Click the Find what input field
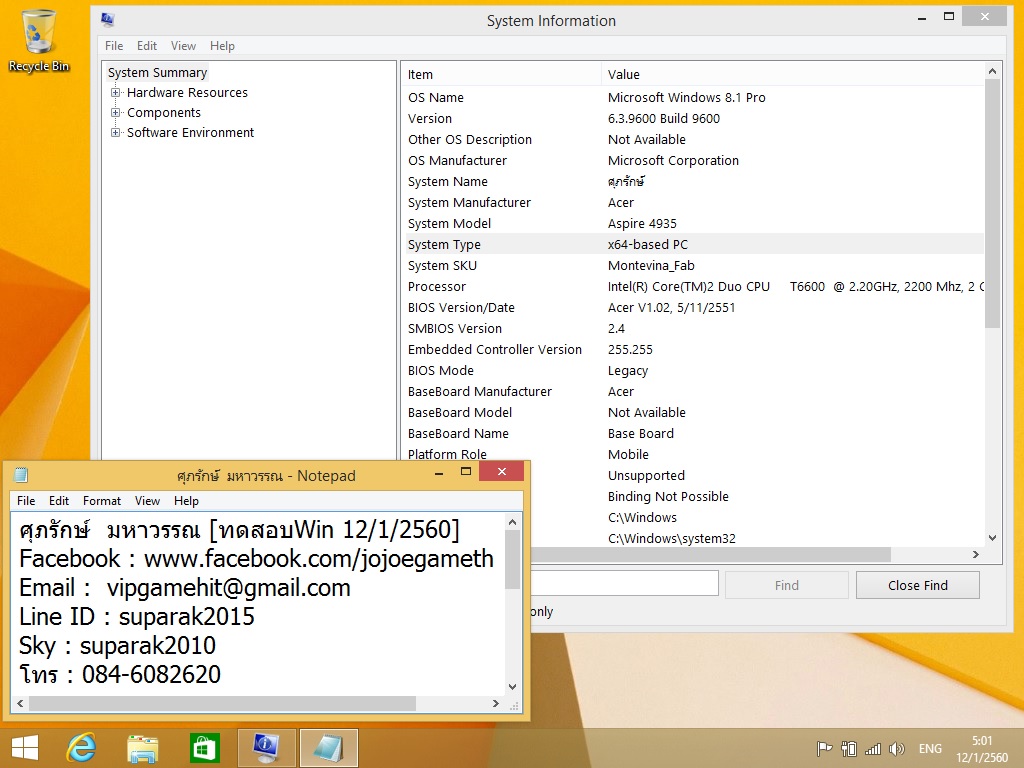 click(624, 583)
